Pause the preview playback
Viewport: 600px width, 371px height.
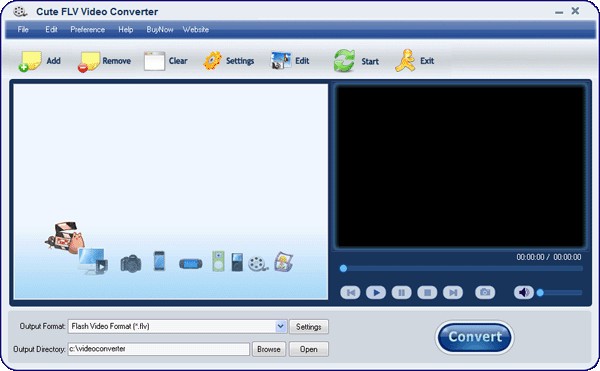pyautogui.click(x=401, y=293)
